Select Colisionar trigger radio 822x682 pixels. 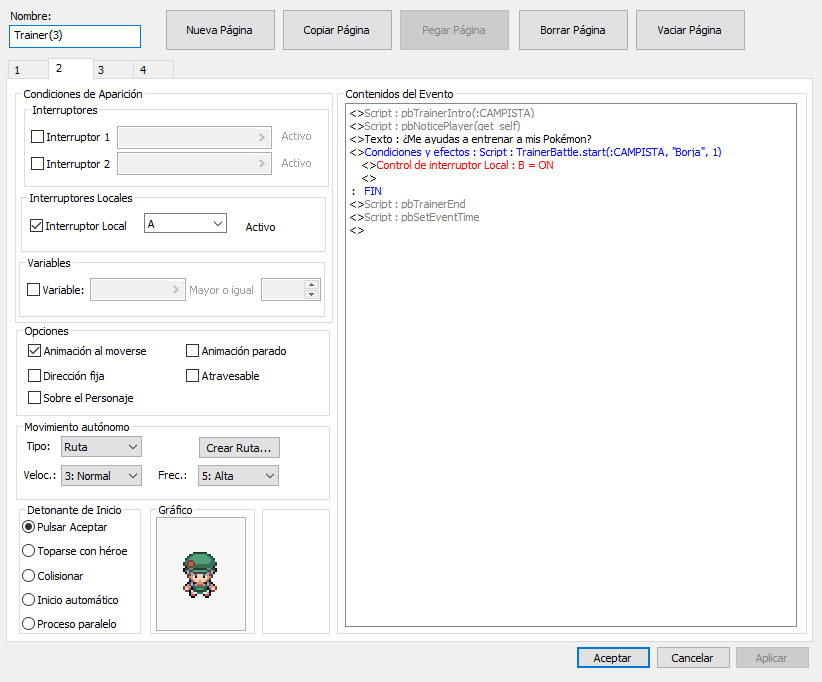28,576
